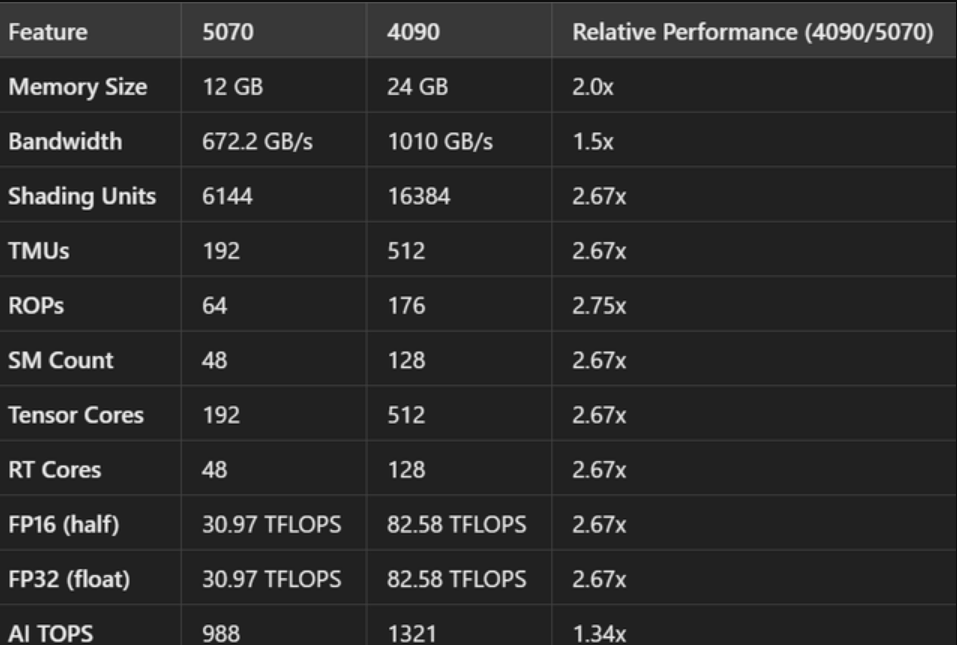Image resolution: width=957 pixels, height=645 pixels.
Task: Click the 16384 shading units value
Action: pyautogui.click(x=418, y=197)
